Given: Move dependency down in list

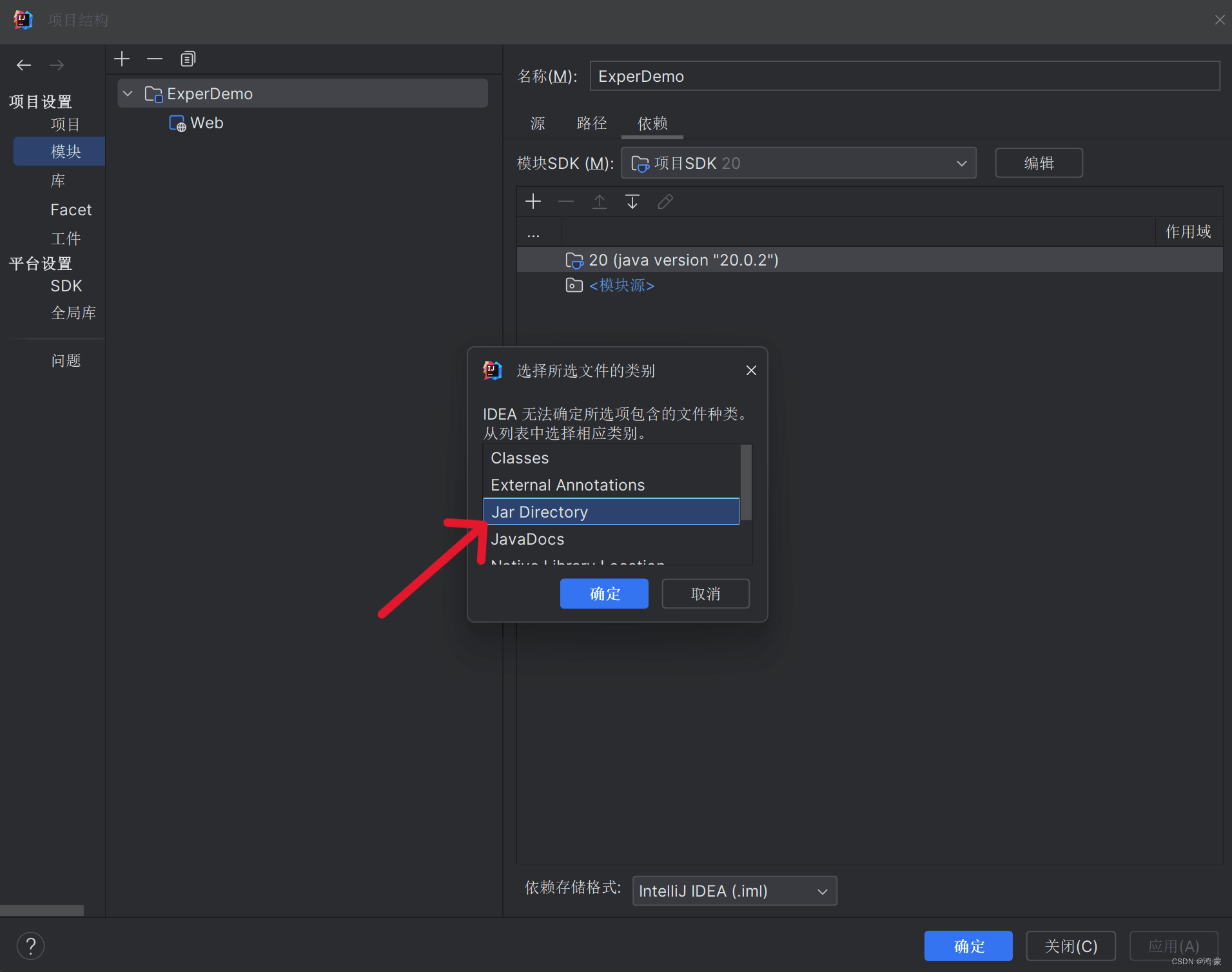Looking at the screenshot, I should click(x=632, y=202).
